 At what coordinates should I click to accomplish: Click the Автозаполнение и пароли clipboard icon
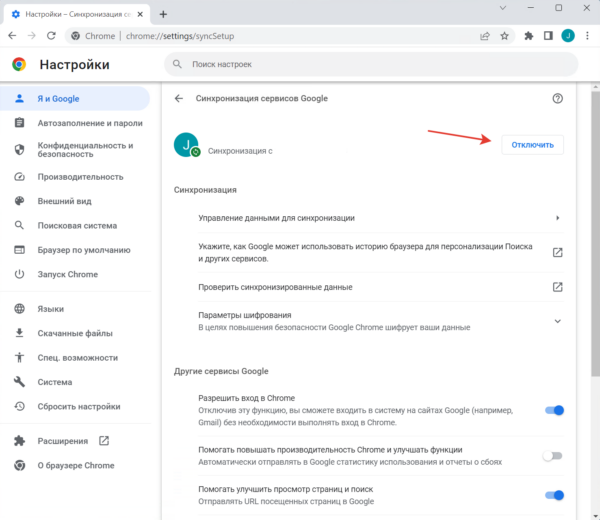click(20, 123)
